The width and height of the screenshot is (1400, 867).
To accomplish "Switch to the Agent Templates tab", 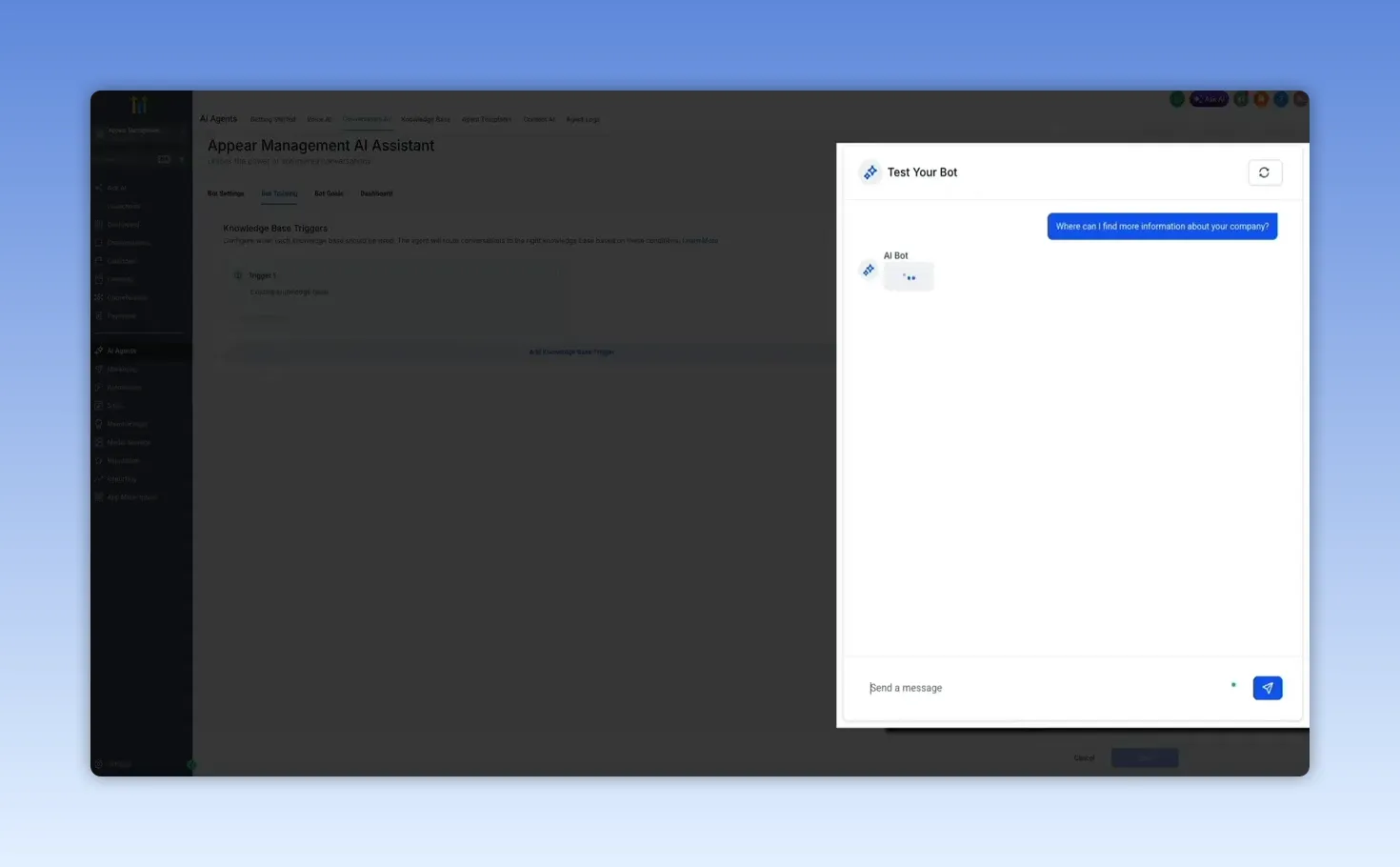I will pos(487,120).
